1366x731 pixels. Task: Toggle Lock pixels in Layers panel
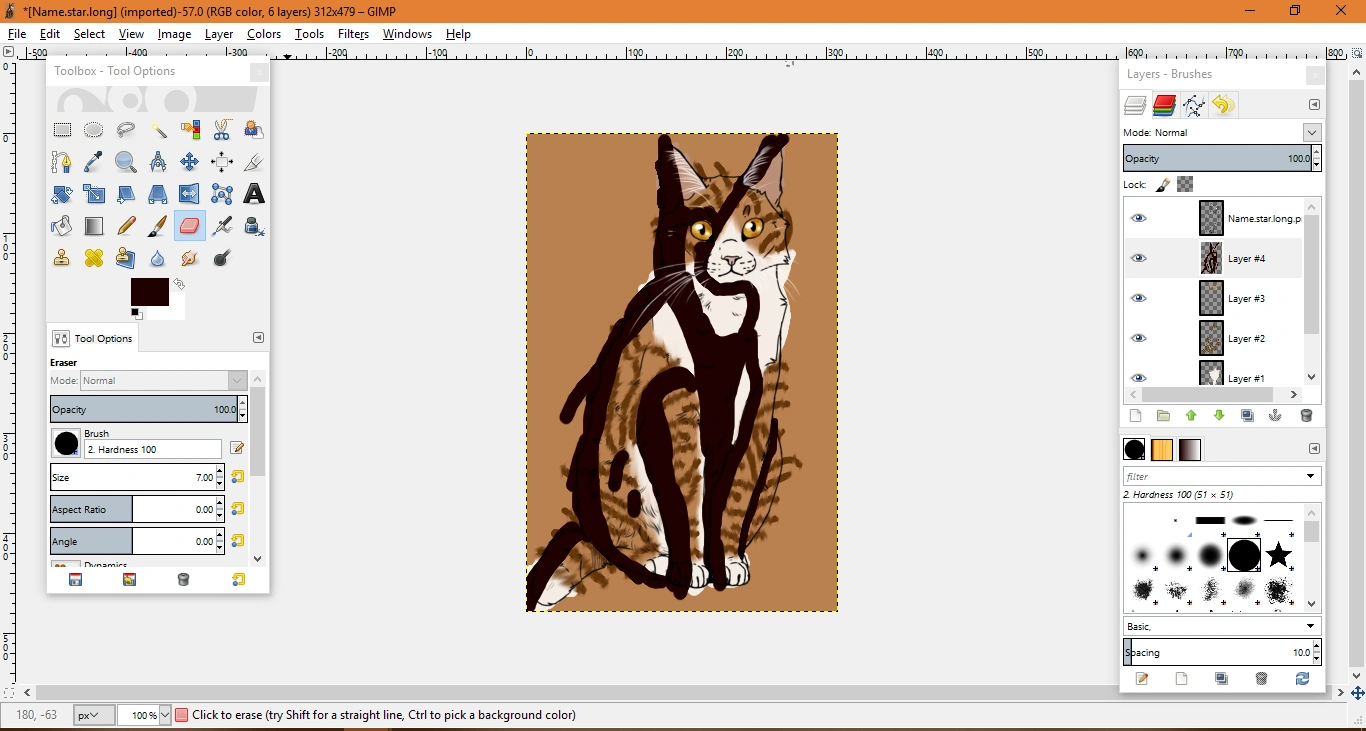1163,184
